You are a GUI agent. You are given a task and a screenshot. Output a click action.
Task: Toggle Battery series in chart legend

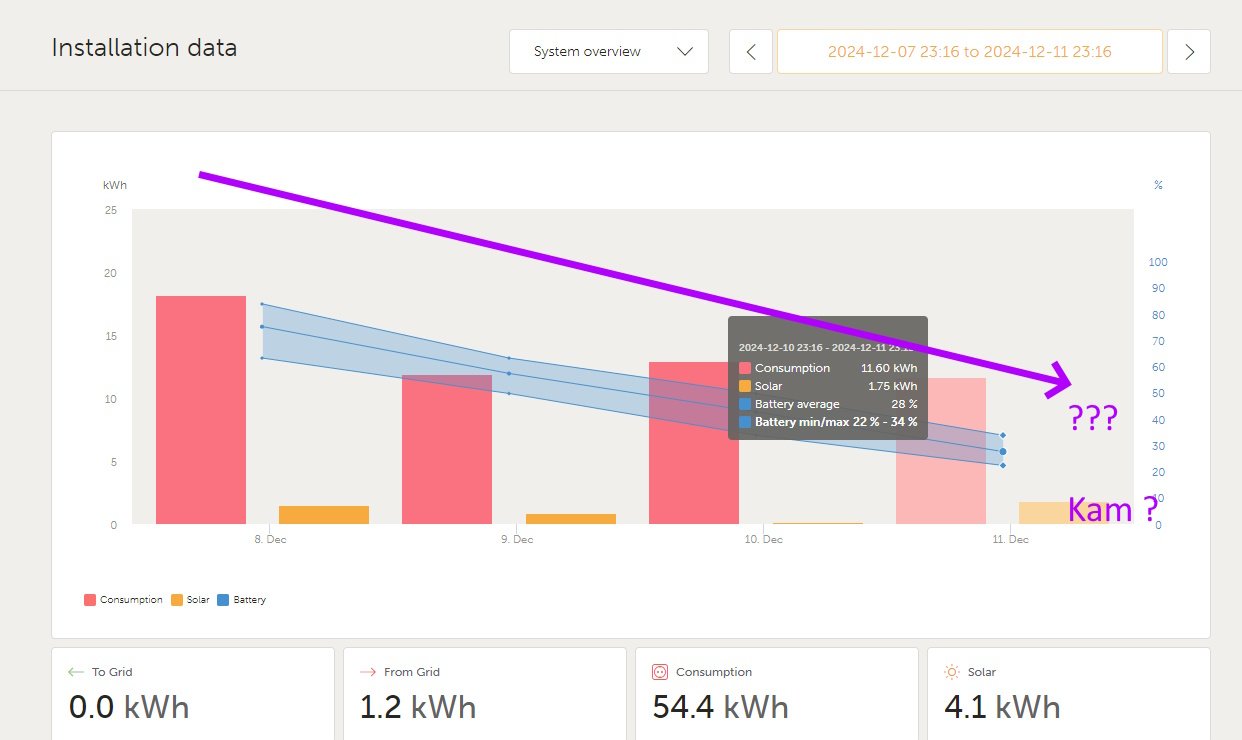(x=241, y=600)
